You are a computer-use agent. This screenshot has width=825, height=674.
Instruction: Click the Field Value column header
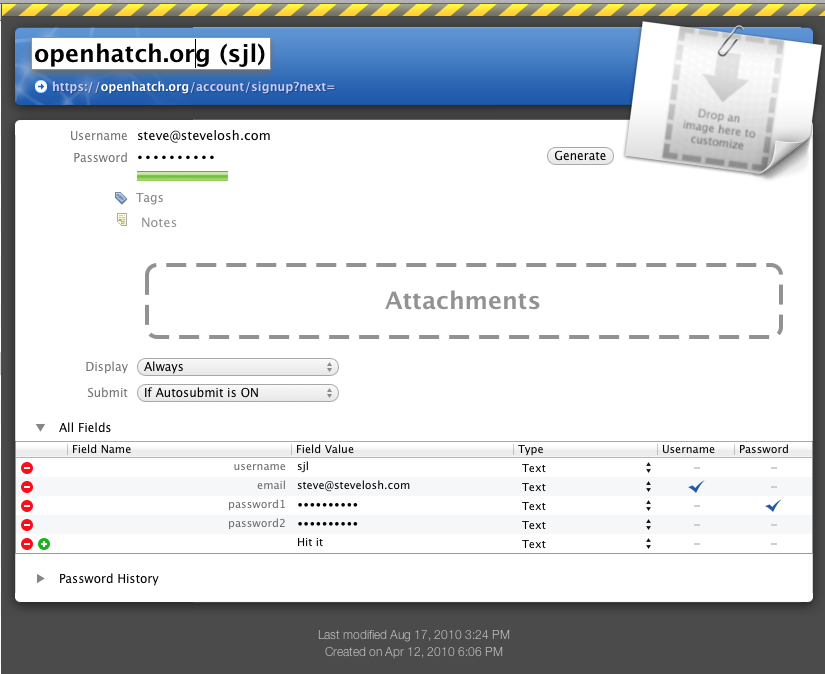point(403,449)
